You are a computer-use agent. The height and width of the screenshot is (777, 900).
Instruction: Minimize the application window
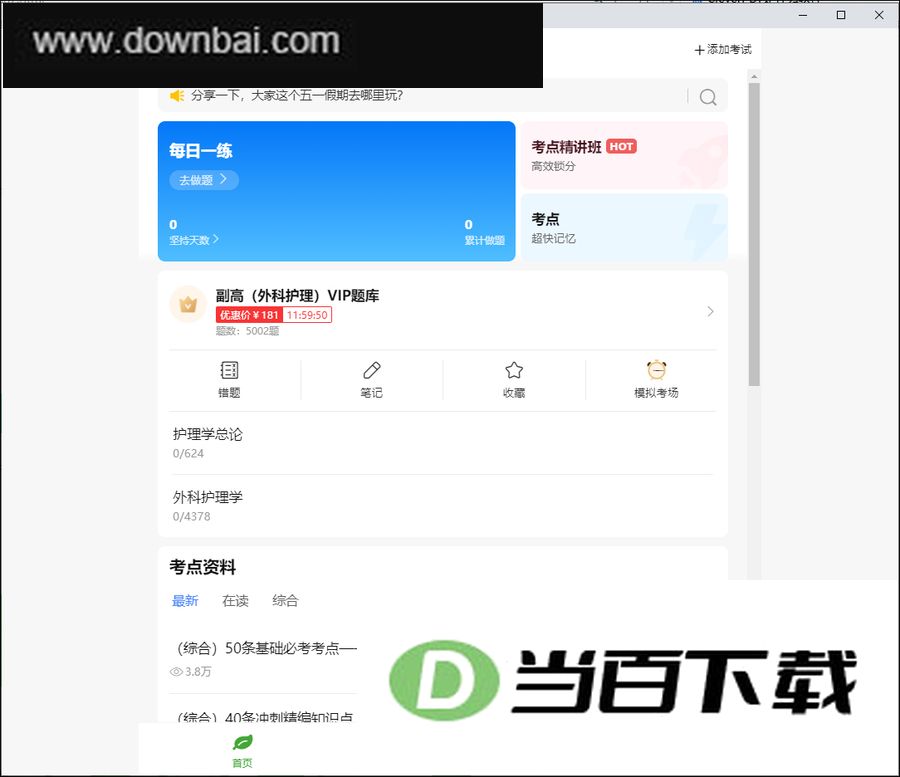pyautogui.click(x=803, y=15)
